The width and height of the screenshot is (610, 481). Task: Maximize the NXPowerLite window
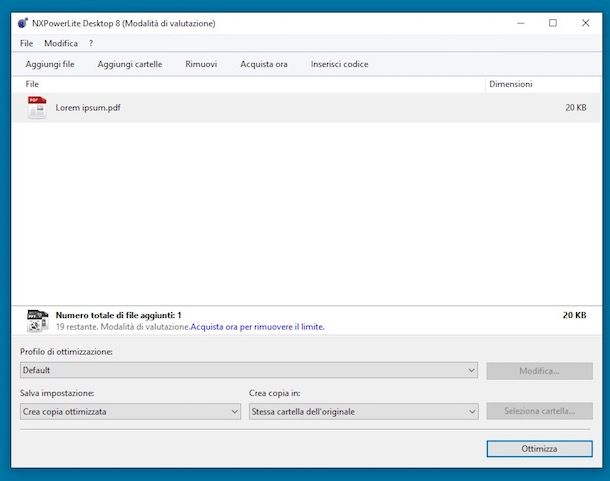(552, 23)
